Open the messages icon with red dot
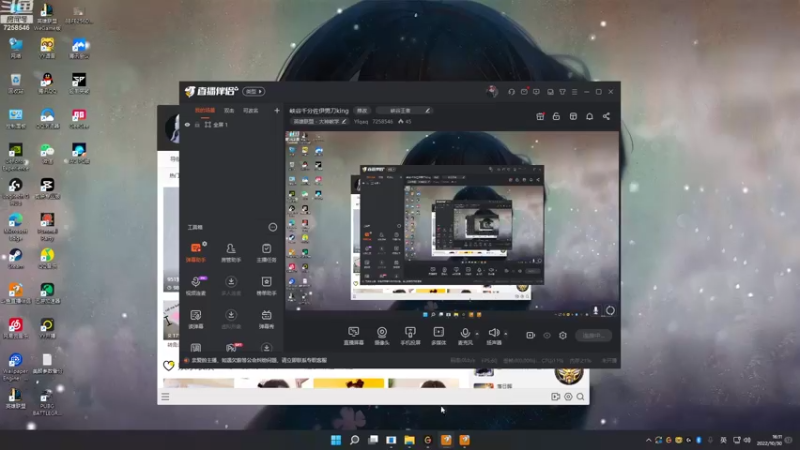The image size is (800, 450). tap(524, 92)
